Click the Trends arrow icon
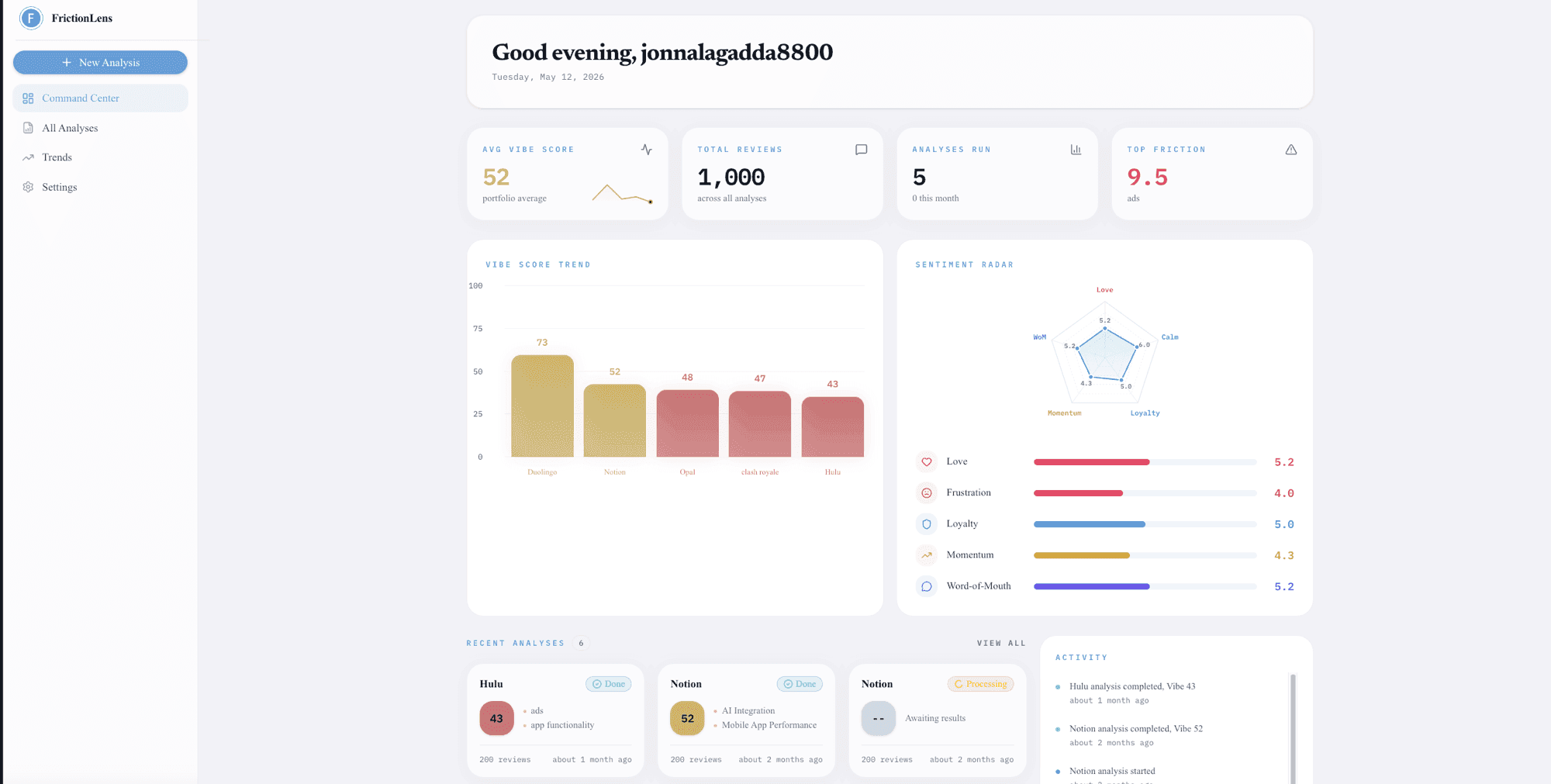 point(28,157)
